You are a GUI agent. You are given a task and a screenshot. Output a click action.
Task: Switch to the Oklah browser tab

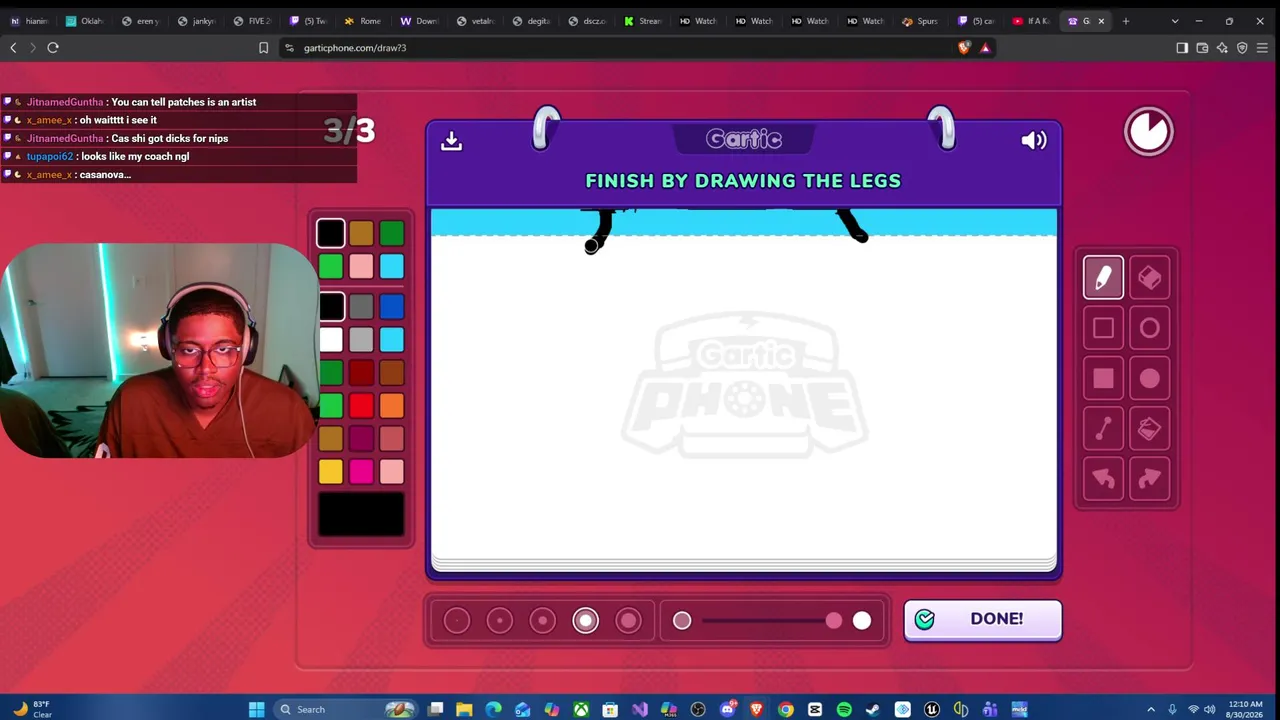[x=84, y=21]
